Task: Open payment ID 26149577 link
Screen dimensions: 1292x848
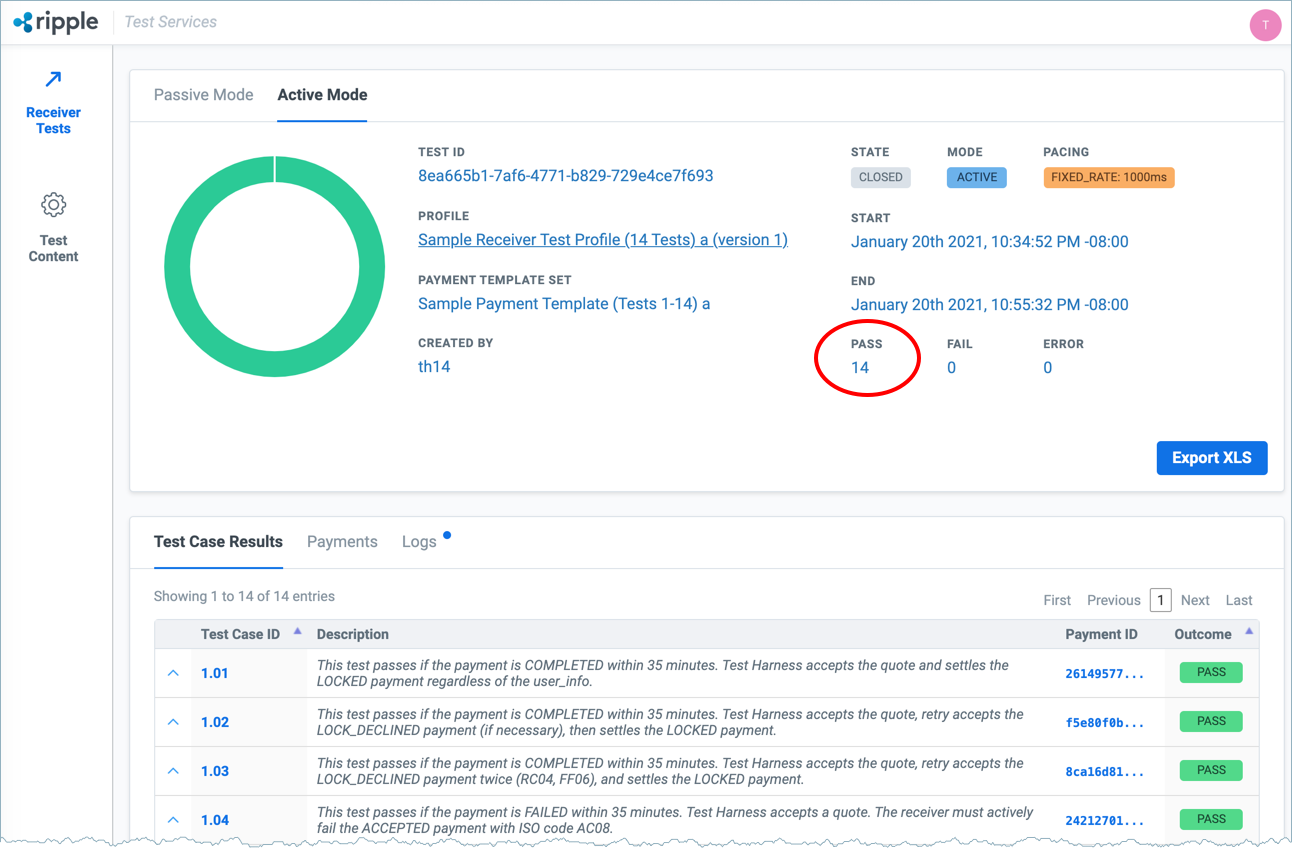Action: click(x=1104, y=674)
